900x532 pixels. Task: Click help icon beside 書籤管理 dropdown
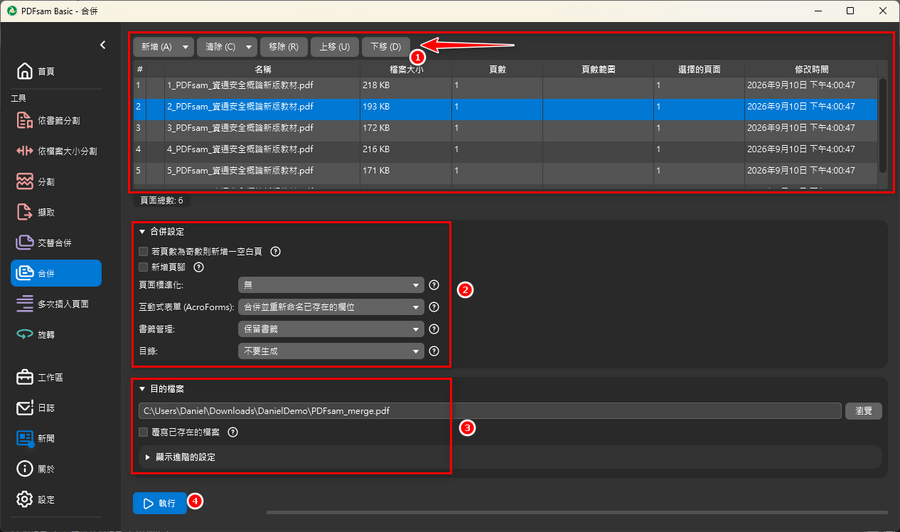point(434,329)
